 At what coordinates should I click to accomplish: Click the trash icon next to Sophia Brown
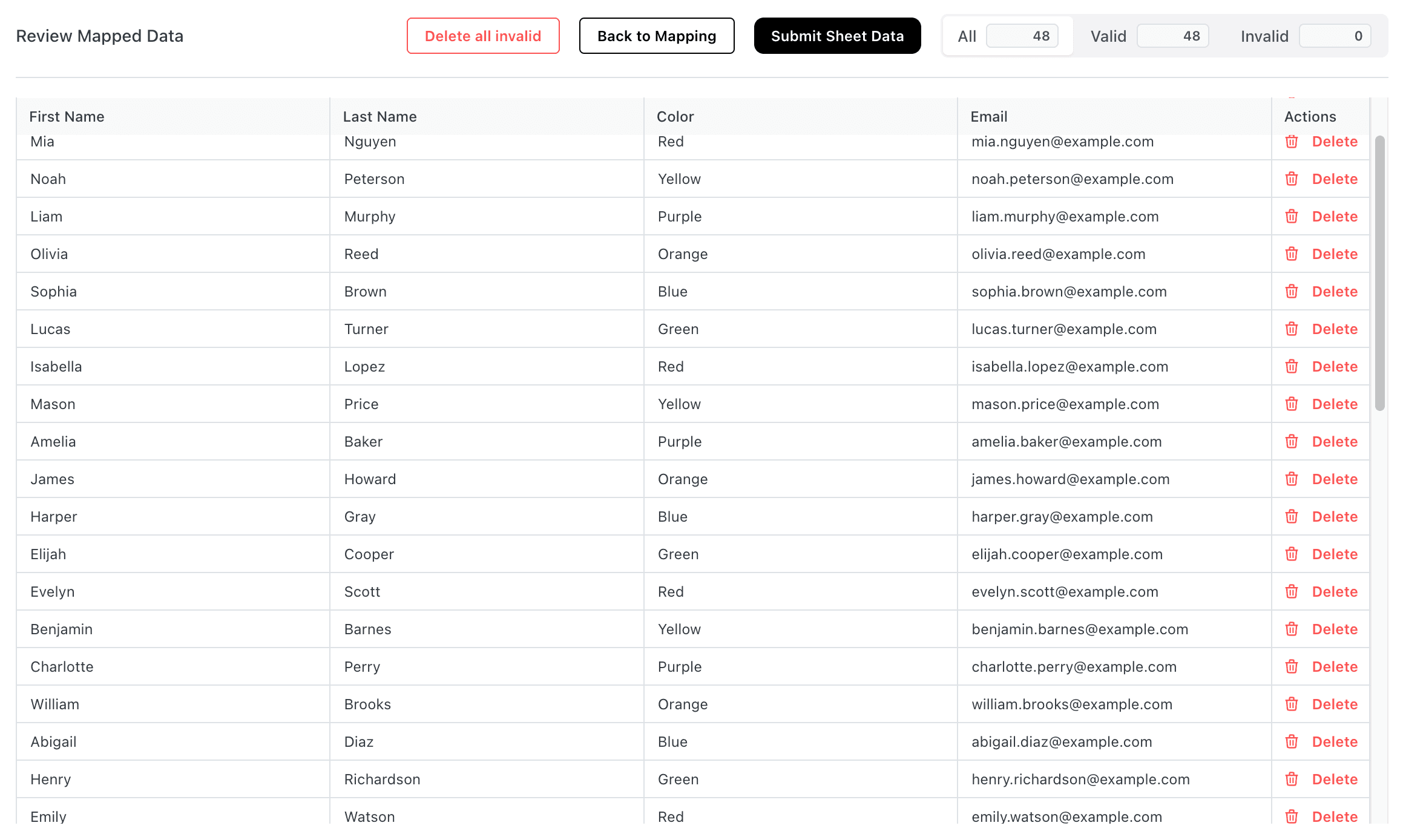click(1292, 291)
